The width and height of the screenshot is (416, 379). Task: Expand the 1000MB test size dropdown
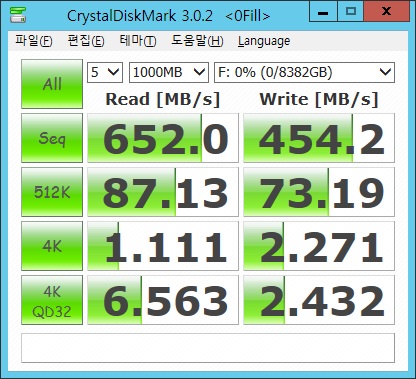point(169,72)
